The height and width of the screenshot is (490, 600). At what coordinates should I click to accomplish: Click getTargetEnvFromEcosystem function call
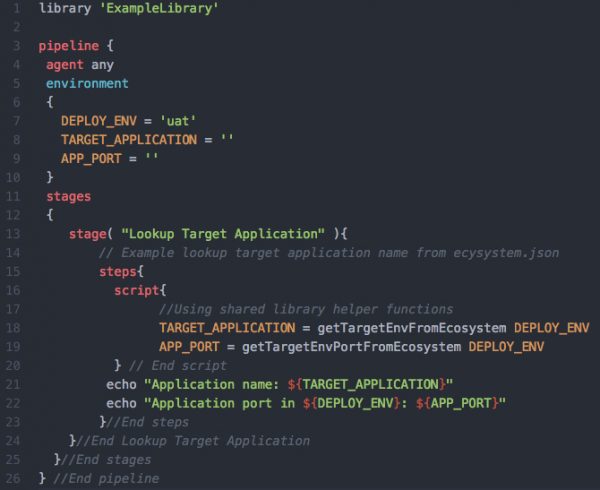pyautogui.click(x=412, y=328)
